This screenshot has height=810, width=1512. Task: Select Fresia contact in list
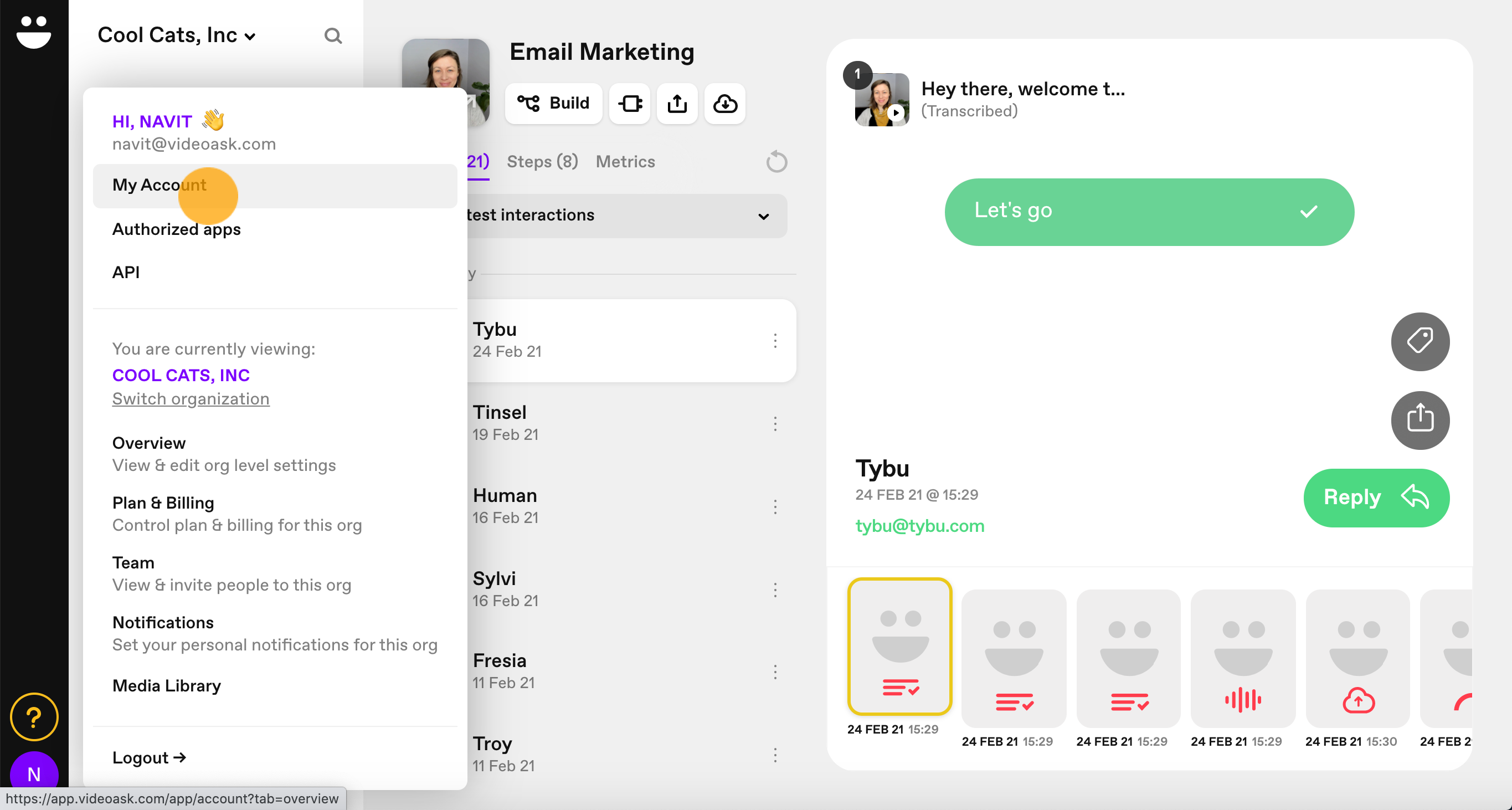click(x=631, y=671)
